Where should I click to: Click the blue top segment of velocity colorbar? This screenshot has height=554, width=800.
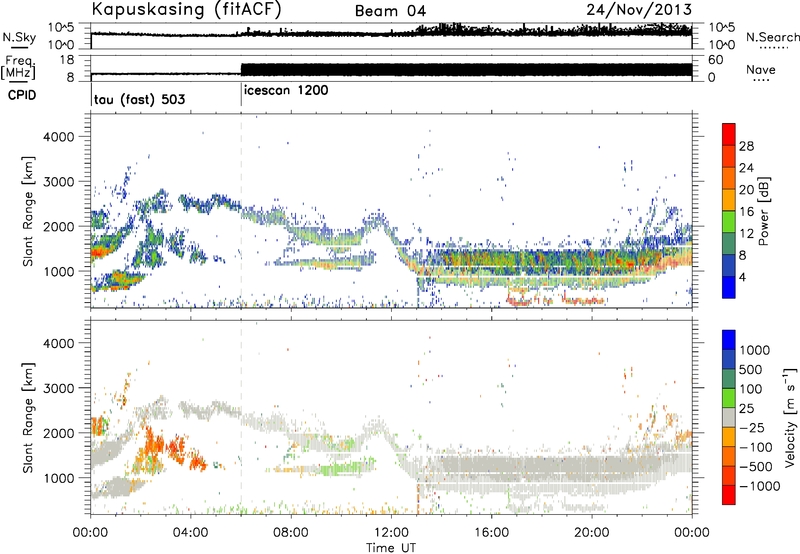tap(729, 340)
